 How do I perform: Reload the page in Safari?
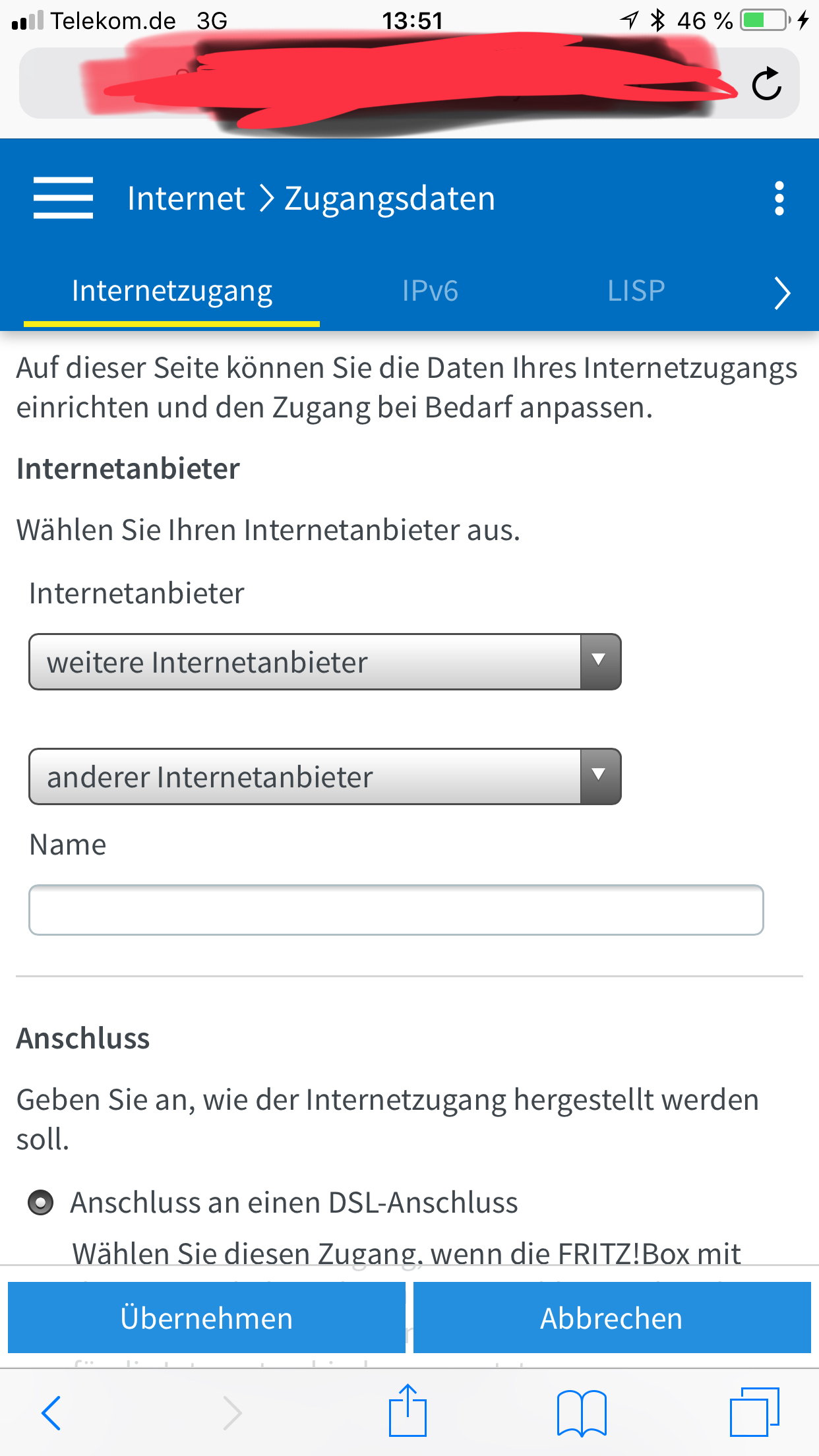click(766, 84)
